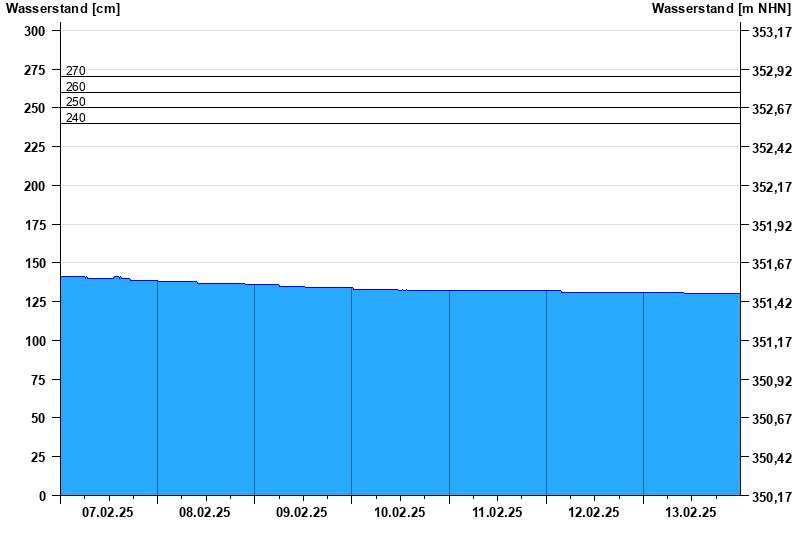Click the 351,67 value on right axis
The width and height of the screenshot is (800, 550).
click(x=772, y=264)
